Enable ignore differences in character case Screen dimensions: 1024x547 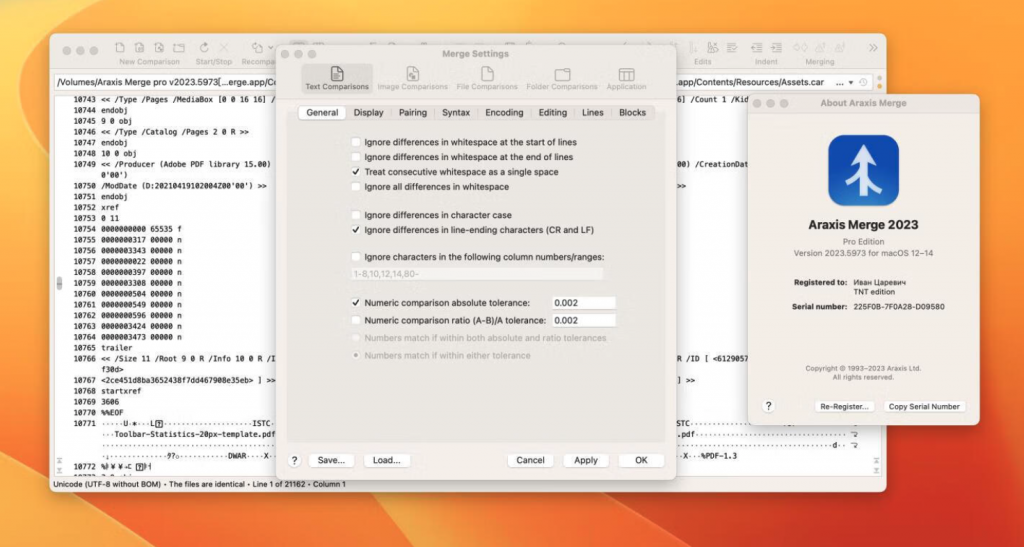tap(356, 215)
